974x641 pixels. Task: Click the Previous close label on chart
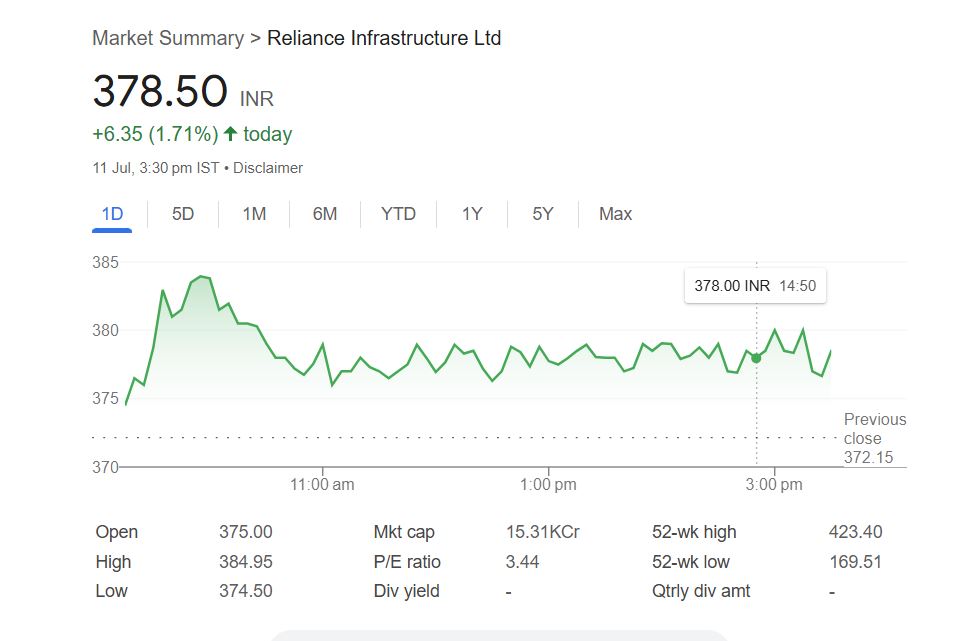point(874,429)
